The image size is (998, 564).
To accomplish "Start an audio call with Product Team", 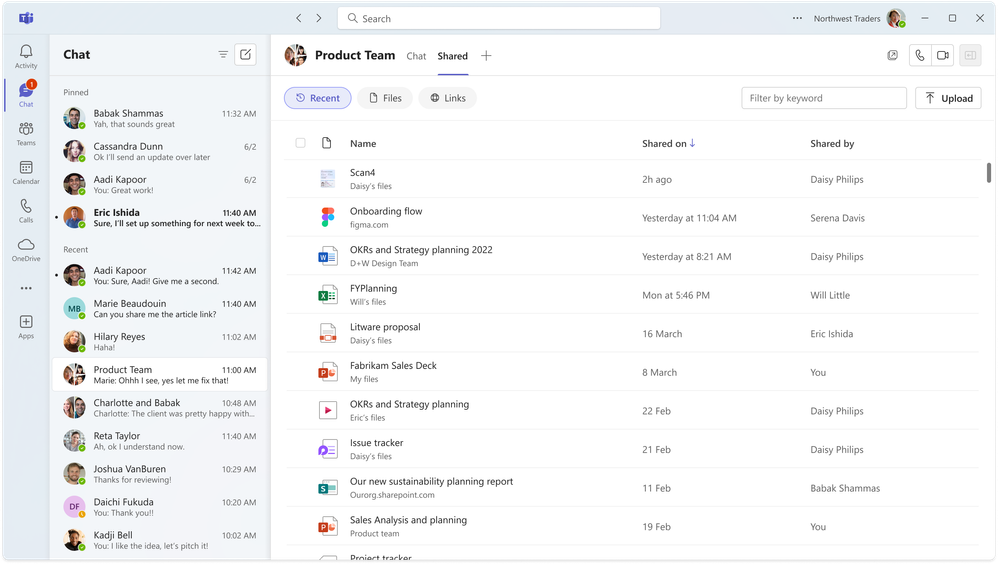I will tap(920, 55).
